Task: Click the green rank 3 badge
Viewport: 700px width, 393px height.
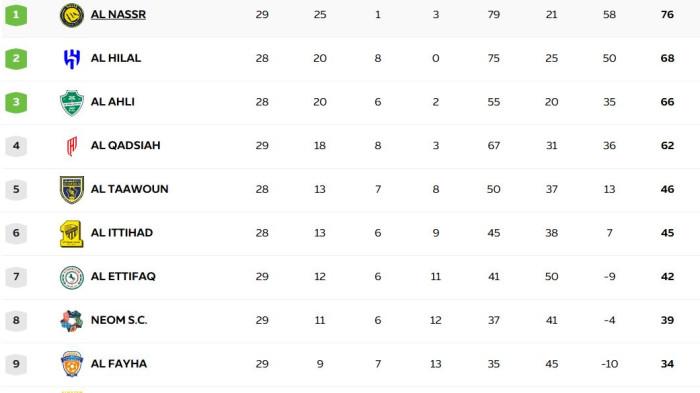Action: coord(16,102)
